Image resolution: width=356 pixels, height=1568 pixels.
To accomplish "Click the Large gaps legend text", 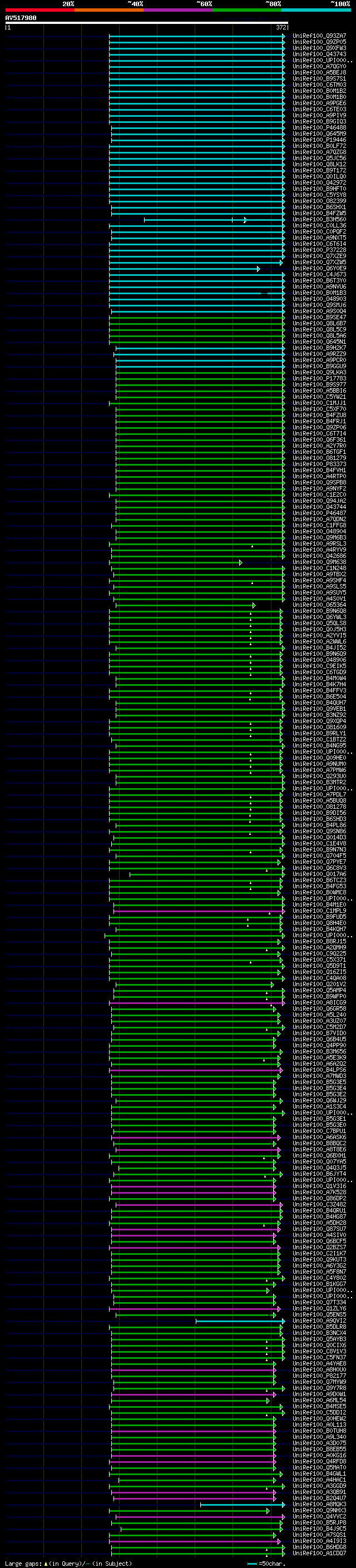I will point(68,1564).
